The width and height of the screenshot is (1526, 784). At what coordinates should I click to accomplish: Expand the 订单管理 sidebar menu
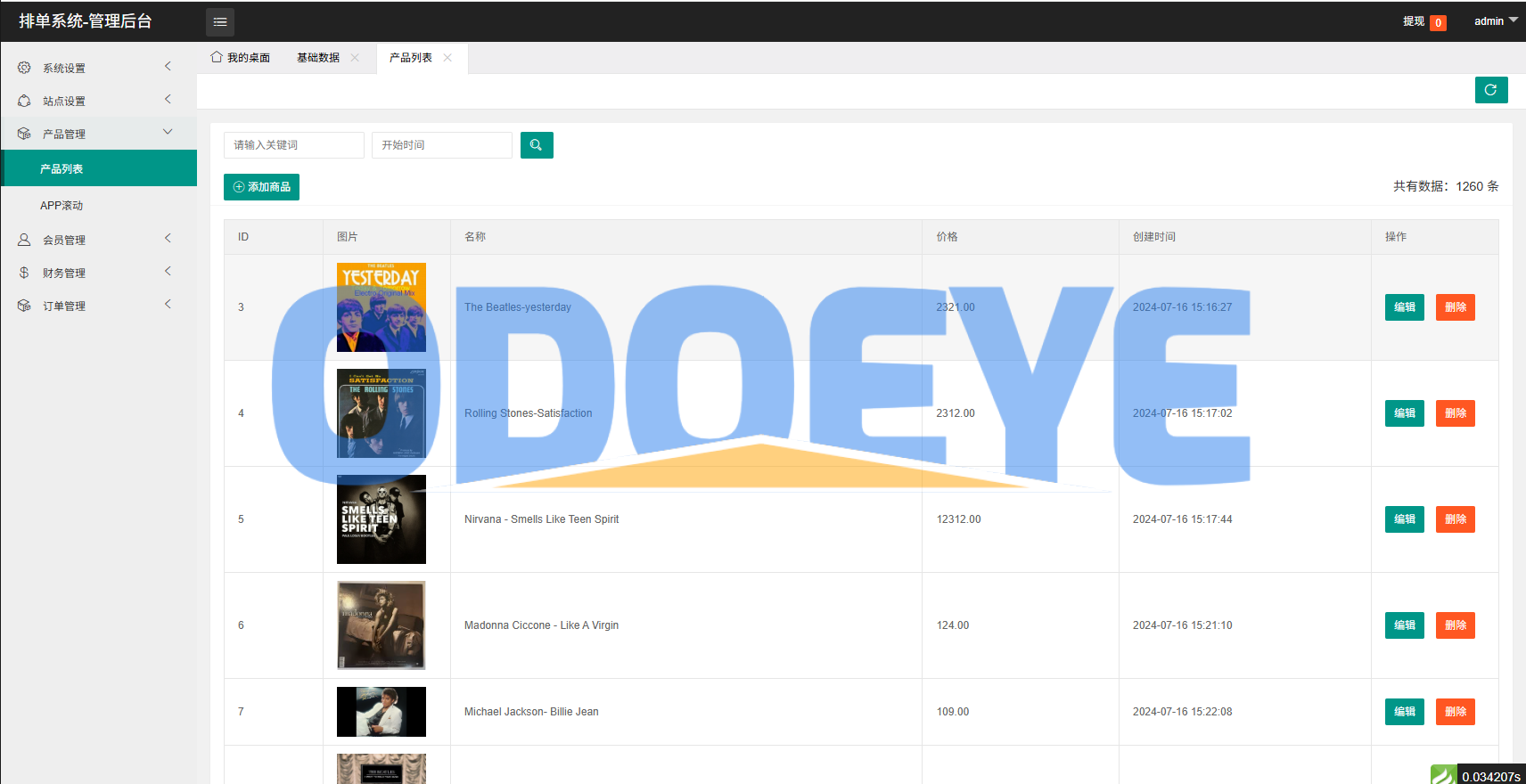(x=98, y=306)
